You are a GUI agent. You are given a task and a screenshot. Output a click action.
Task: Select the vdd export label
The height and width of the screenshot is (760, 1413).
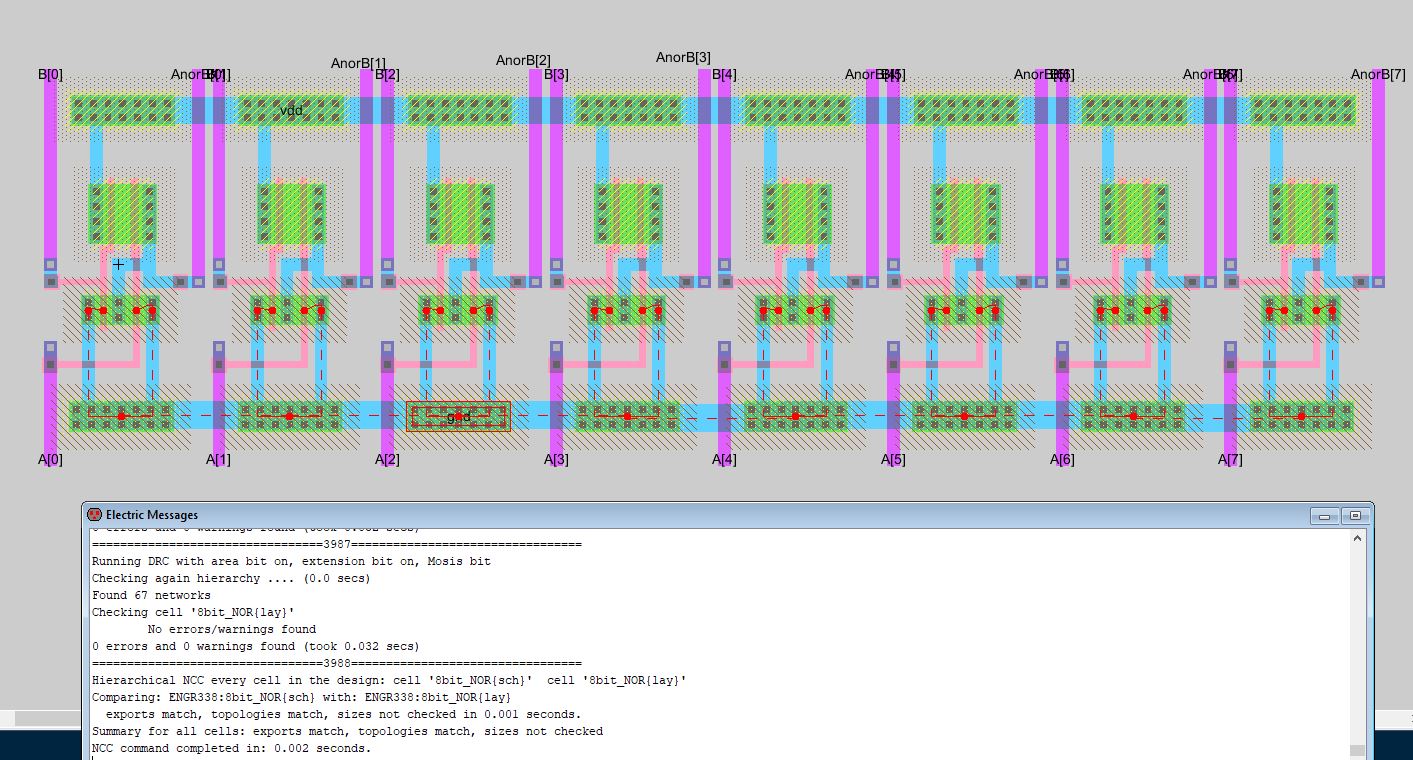pyautogui.click(x=291, y=110)
